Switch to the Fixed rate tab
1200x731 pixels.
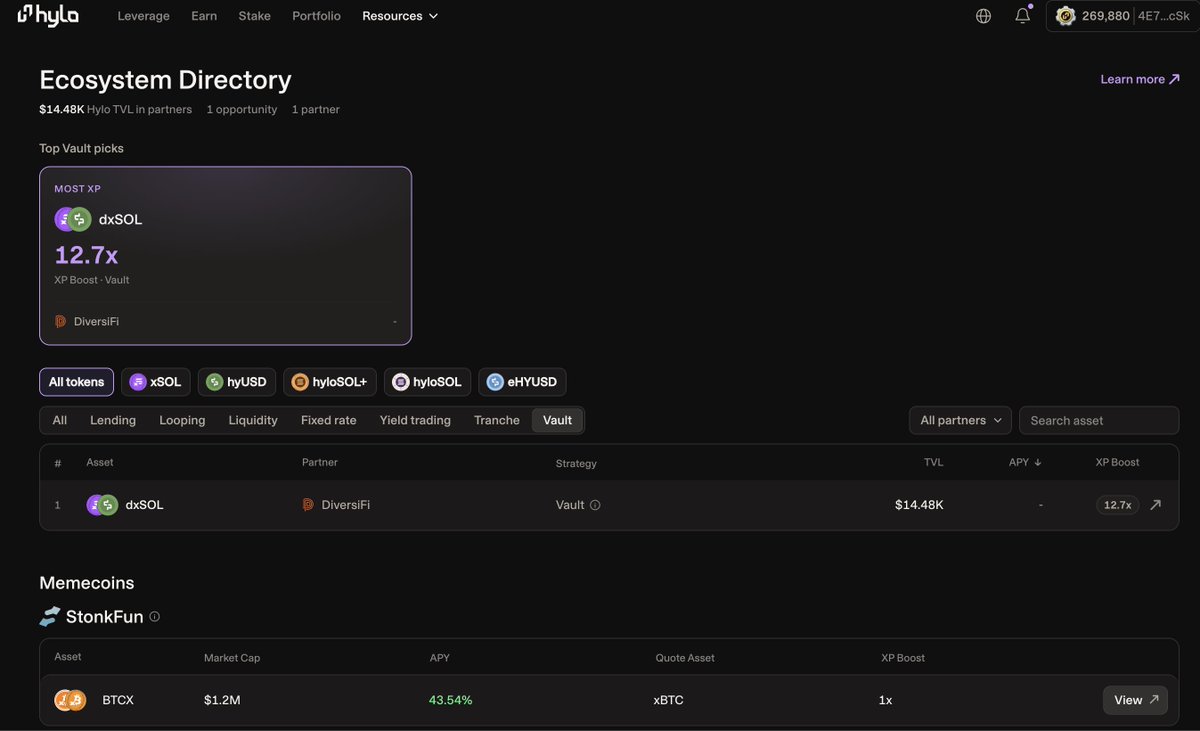tap(329, 420)
